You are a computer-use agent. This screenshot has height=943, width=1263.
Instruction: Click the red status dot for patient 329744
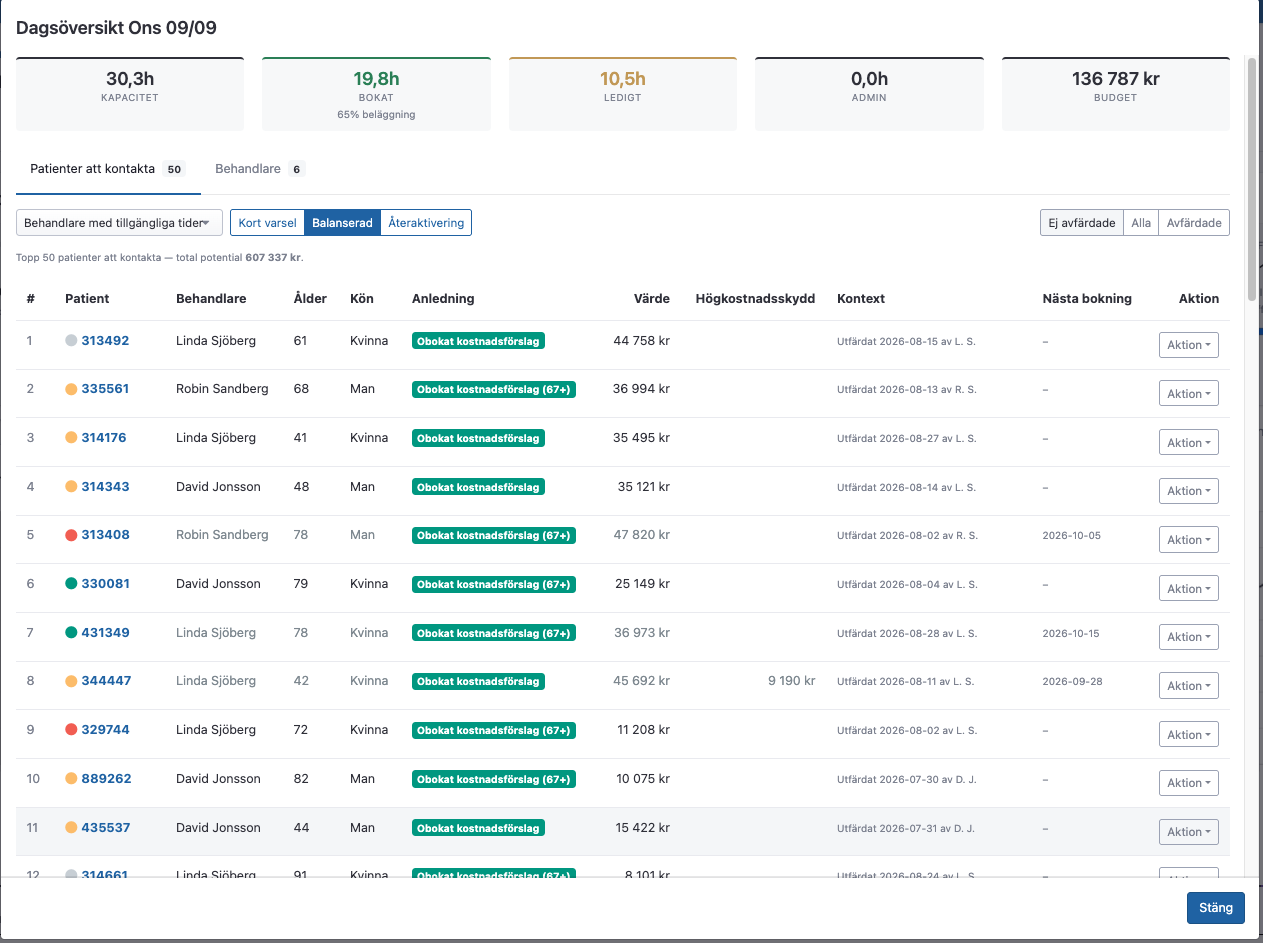pyautogui.click(x=71, y=730)
